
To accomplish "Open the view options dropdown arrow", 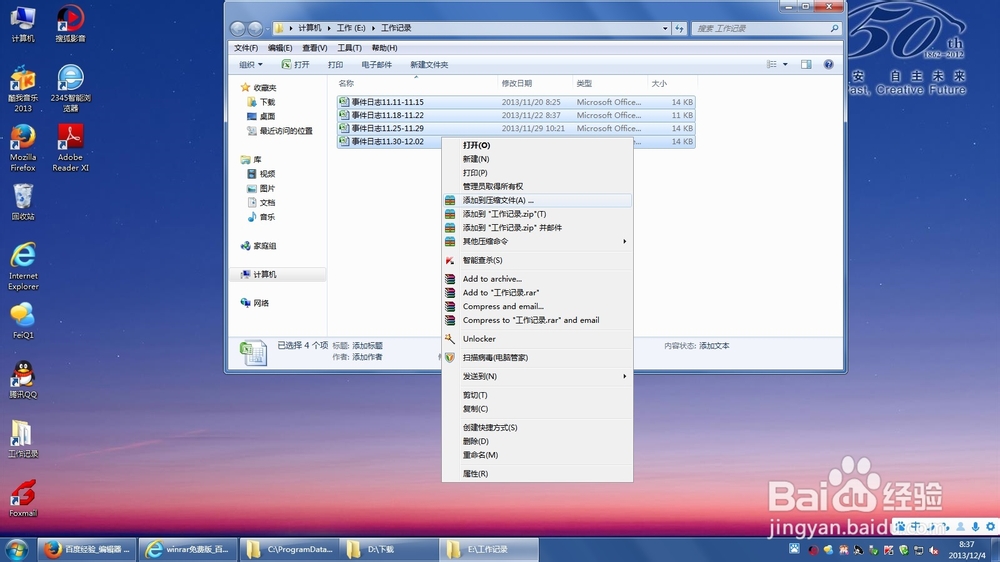I will point(785,64).
